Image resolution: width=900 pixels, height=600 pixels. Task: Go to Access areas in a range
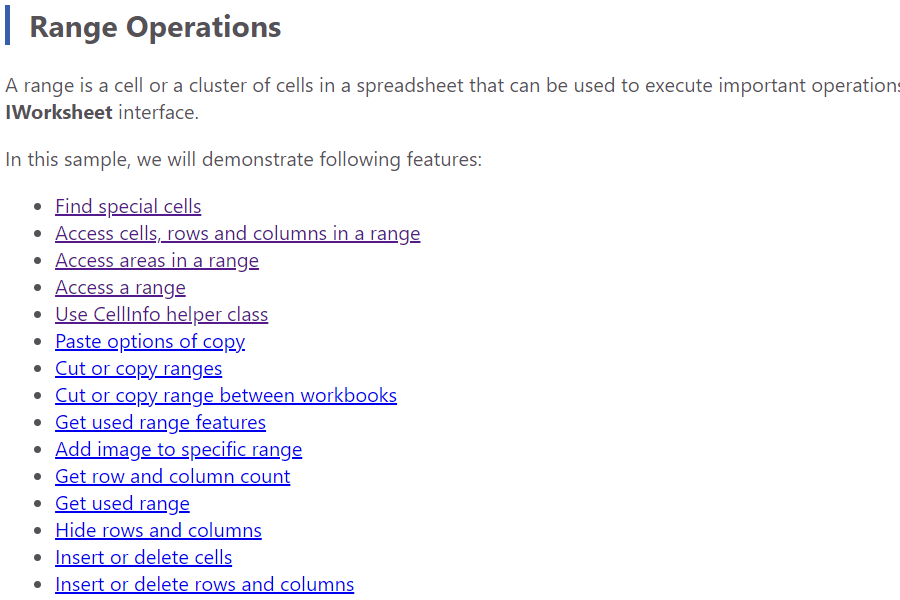pyautogui.click(x=157, y=260)
